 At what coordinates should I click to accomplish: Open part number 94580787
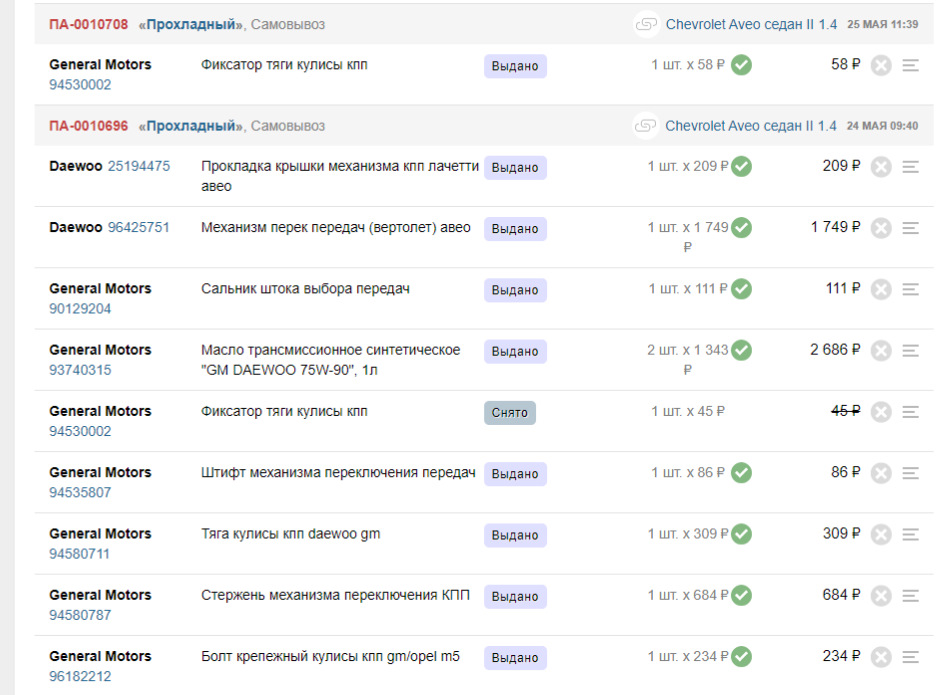click(x=80, y=615)
